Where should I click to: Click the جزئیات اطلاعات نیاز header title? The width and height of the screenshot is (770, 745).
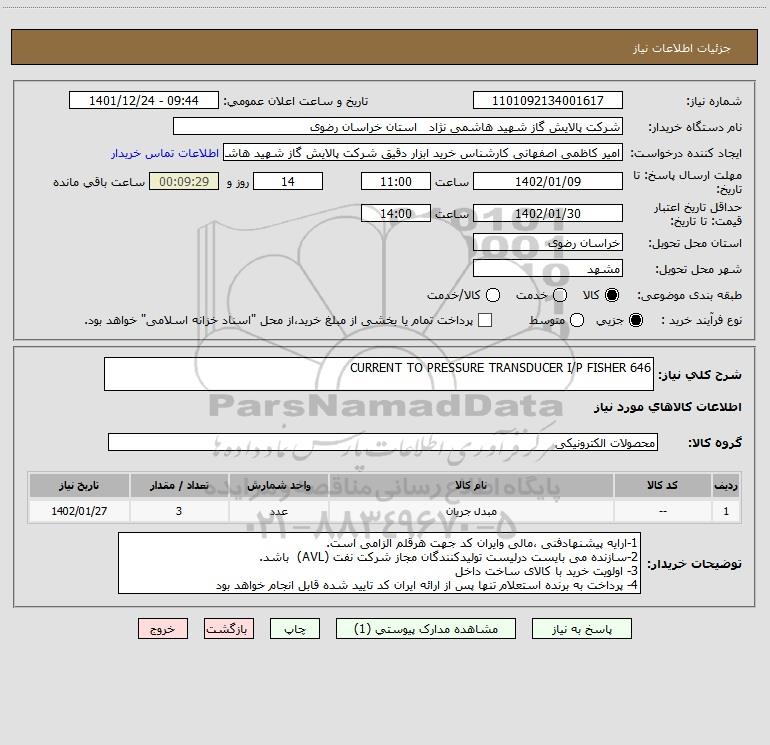click(x=681, y=48)
